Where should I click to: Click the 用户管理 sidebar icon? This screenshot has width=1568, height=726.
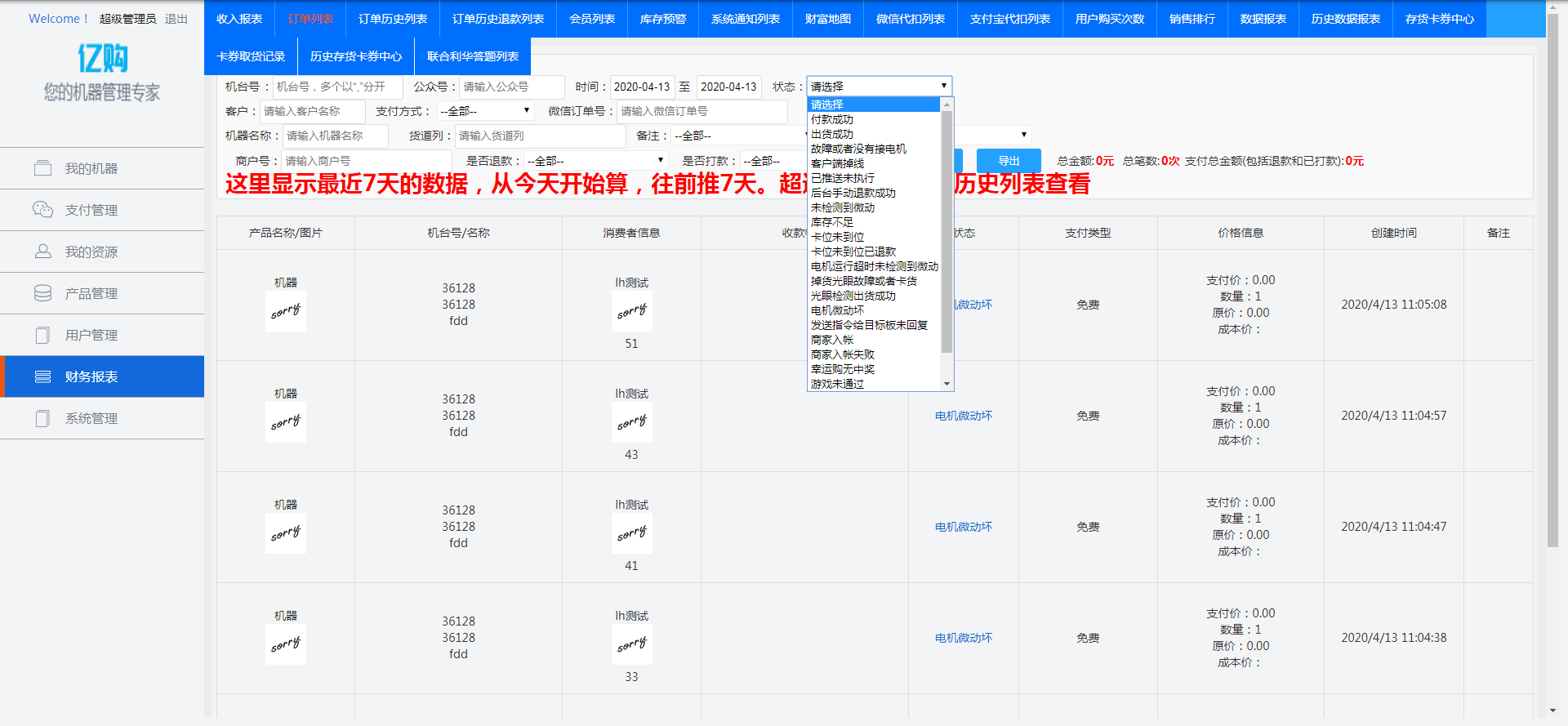click(x=42, y=335)
